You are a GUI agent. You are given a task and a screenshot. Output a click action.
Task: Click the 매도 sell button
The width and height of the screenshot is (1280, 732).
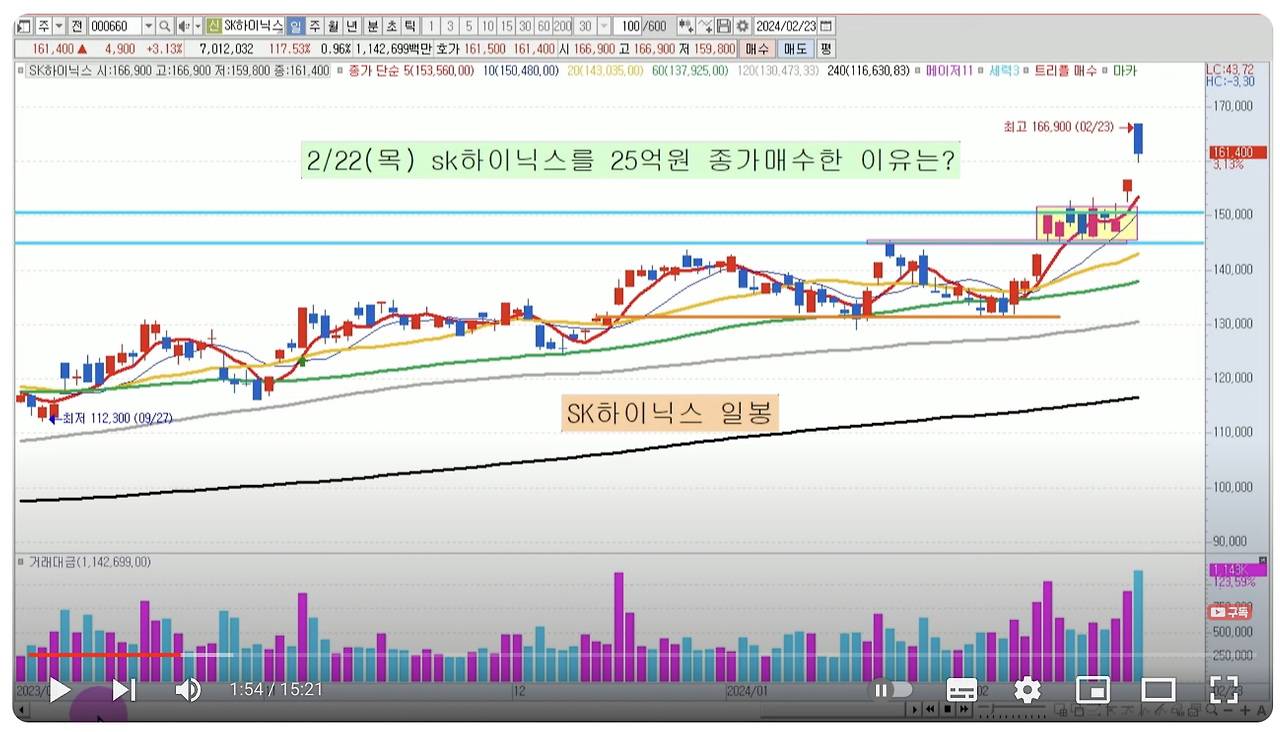(x=796, y=48)
